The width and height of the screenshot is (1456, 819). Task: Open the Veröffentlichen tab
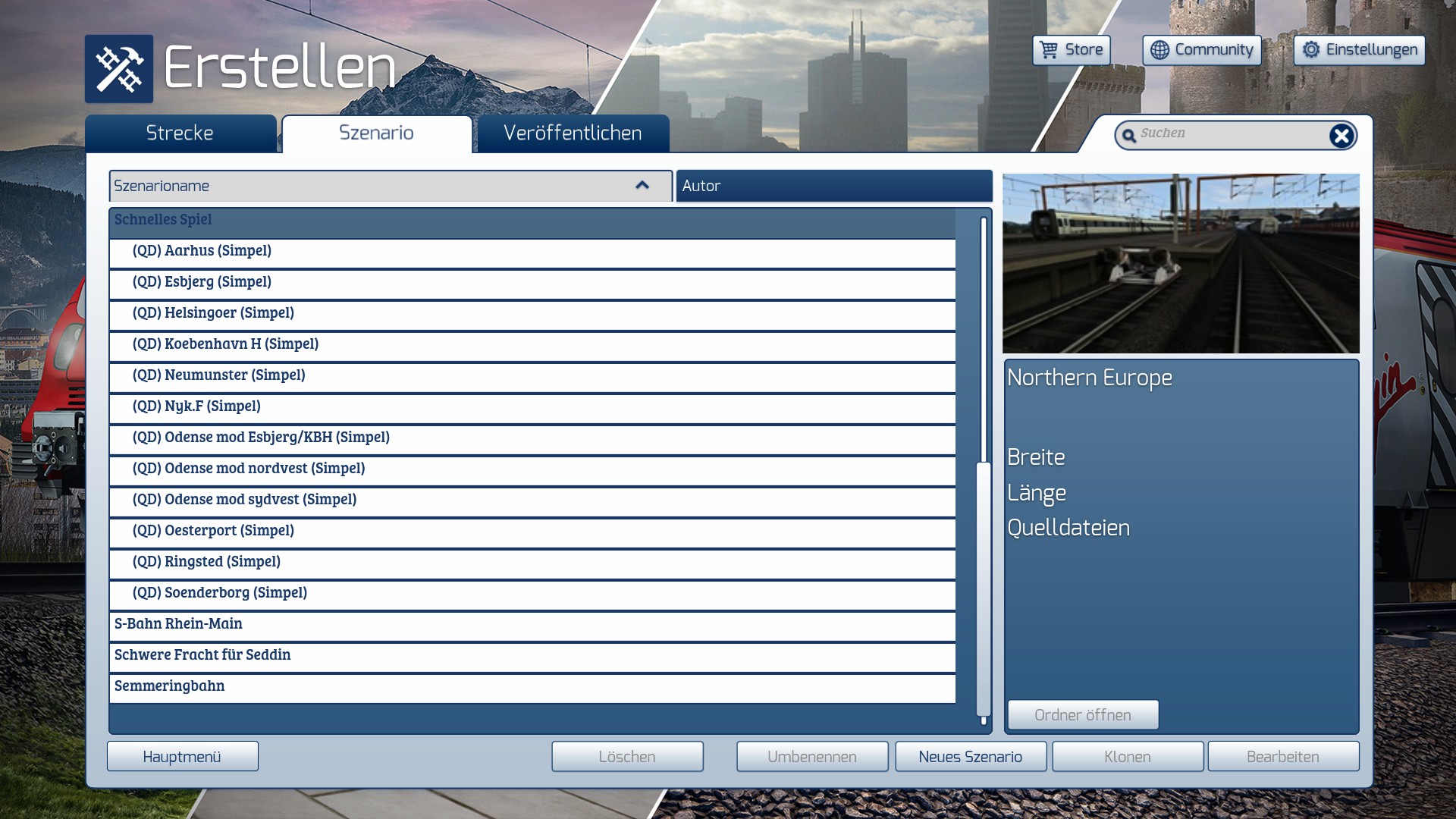573,133
